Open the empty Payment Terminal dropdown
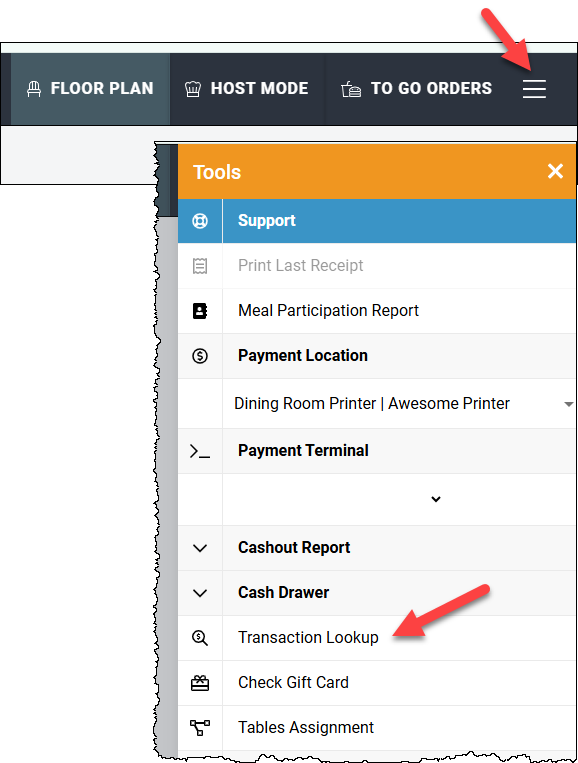 399,499
